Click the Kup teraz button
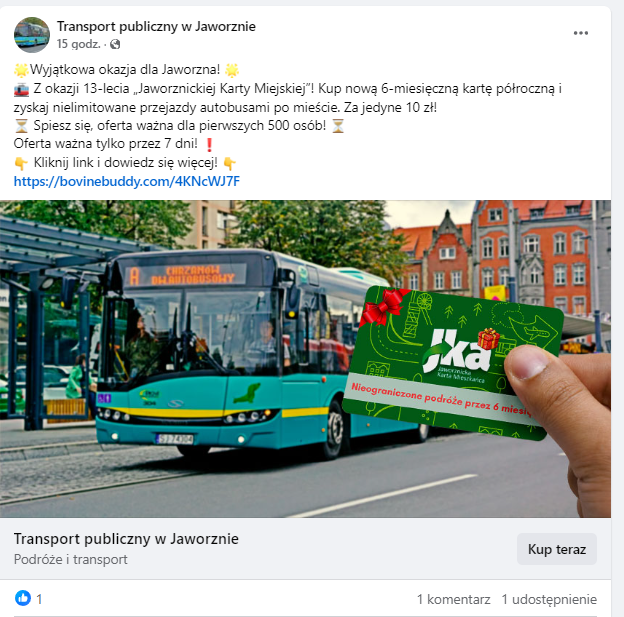This screenshot has width=624, height=617. (557, 549)
